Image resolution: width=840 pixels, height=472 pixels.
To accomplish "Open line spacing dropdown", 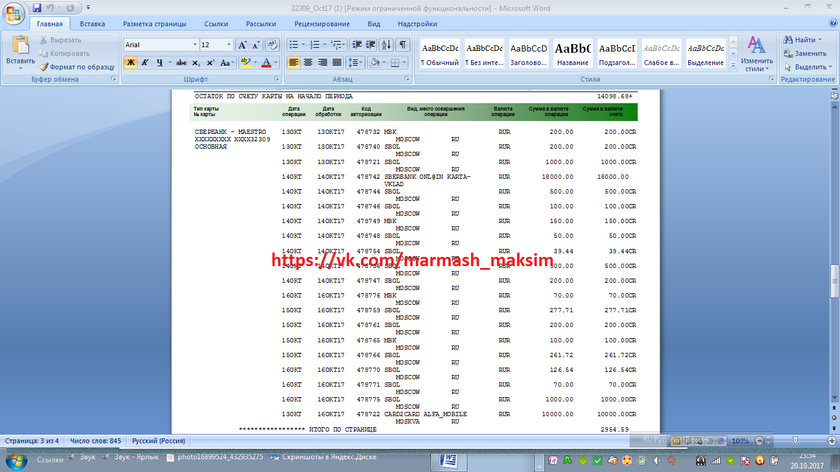I will coord(356,63).
